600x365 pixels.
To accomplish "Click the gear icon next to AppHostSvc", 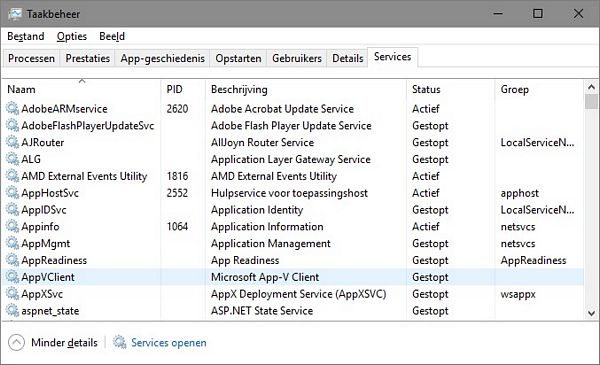I will [x=13, y=193].
